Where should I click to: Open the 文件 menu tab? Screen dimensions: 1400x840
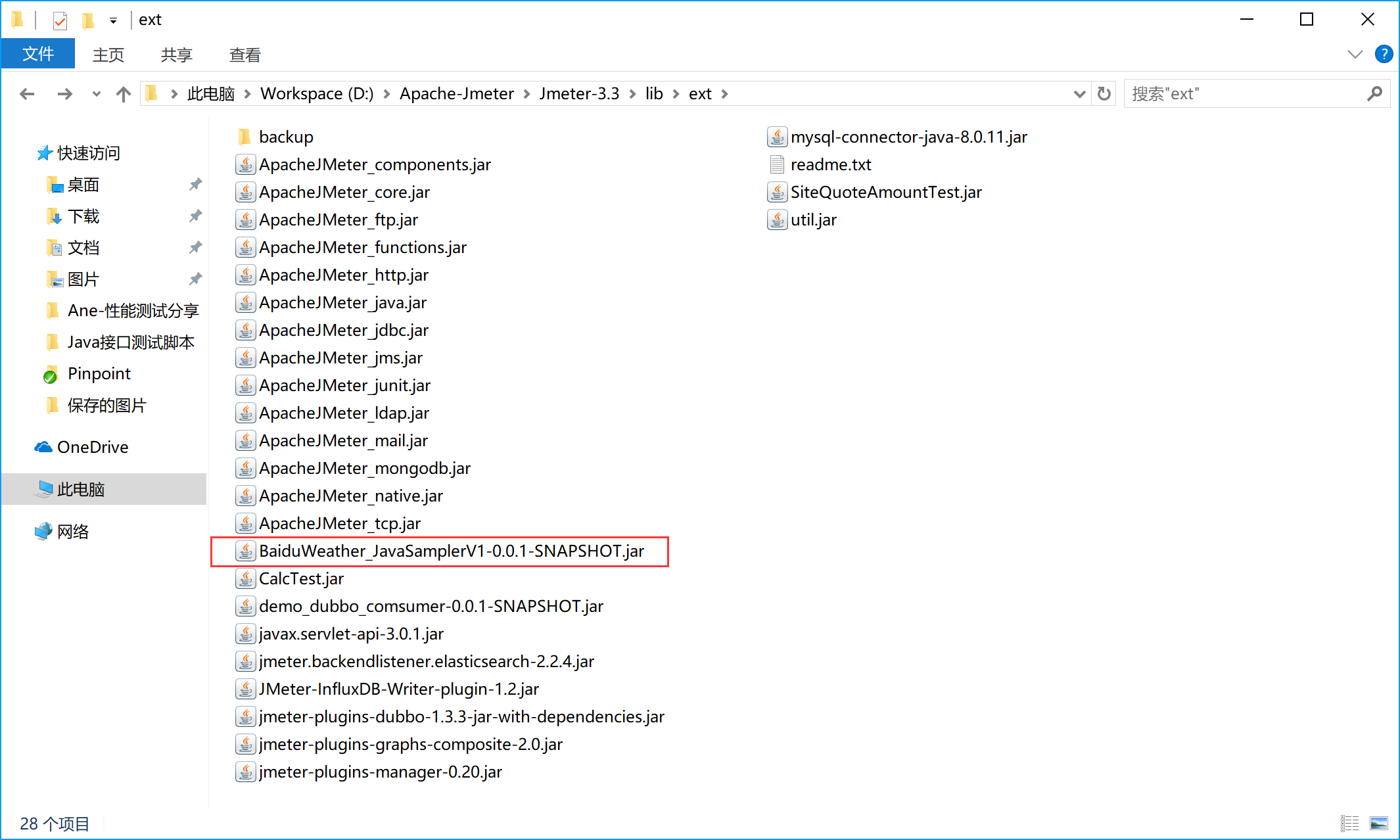click(38, 55)
